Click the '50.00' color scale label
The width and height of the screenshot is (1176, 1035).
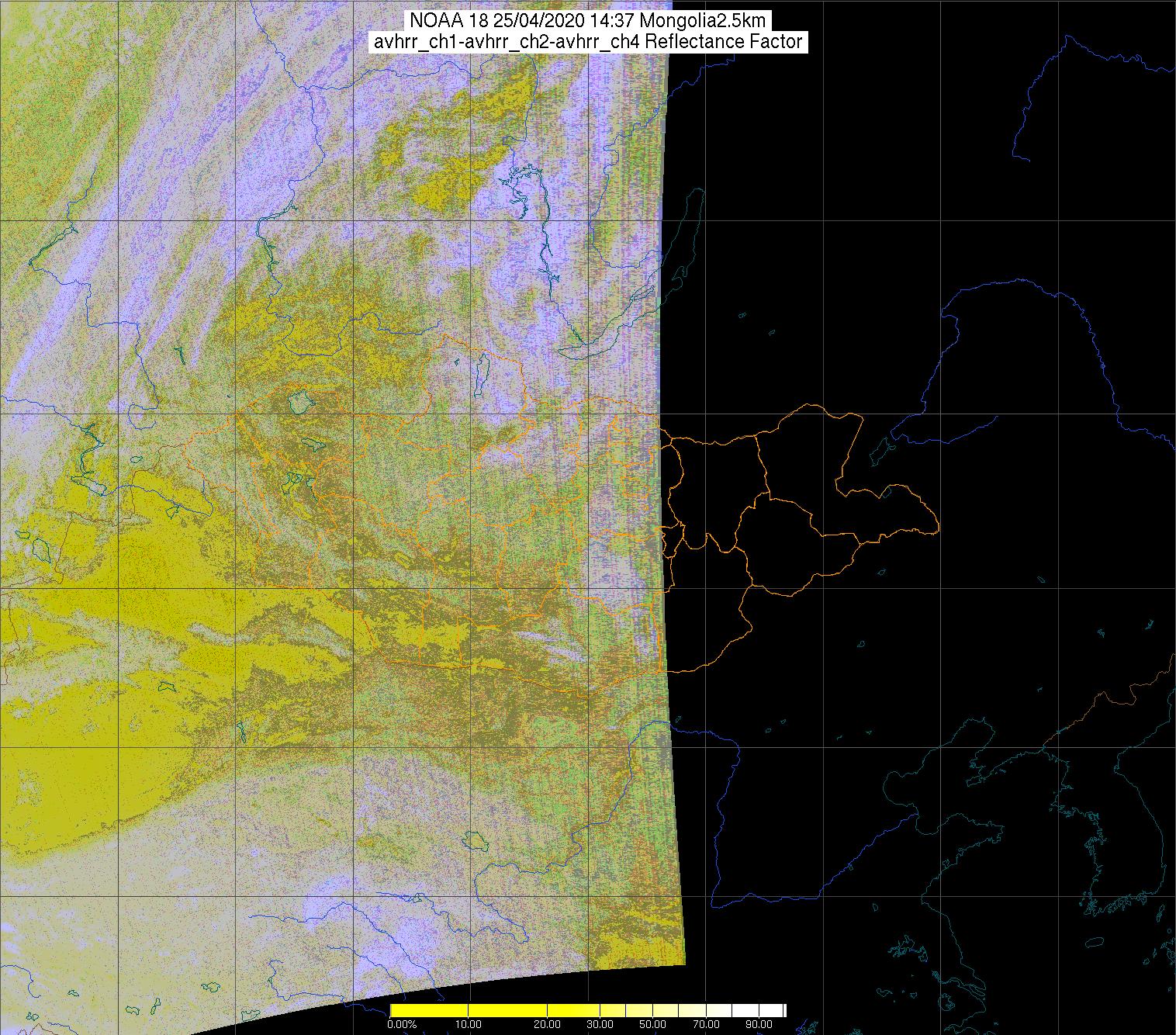[653, 1024]
